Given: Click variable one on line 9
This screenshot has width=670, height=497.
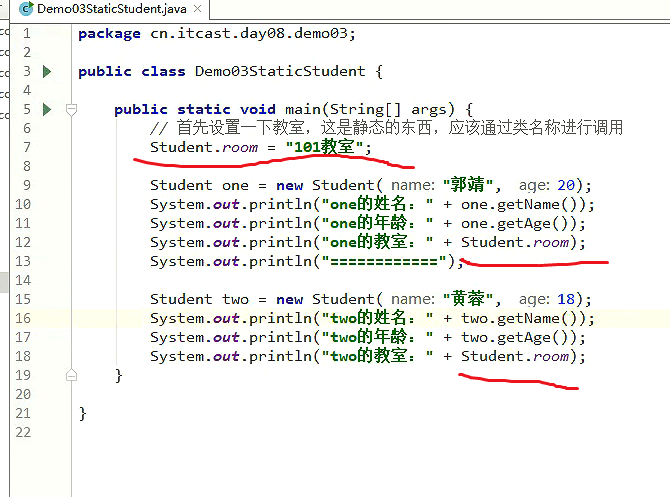Looking at the screenshot, I should tap(235, 185).
